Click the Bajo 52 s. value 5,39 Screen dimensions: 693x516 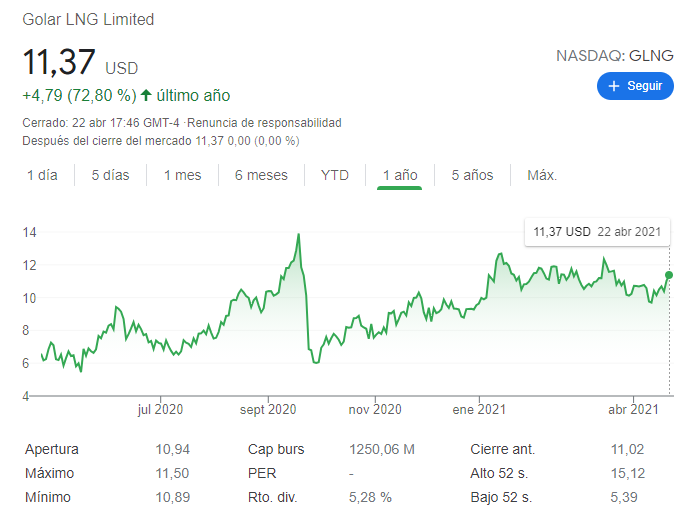(x=624, y=497)
